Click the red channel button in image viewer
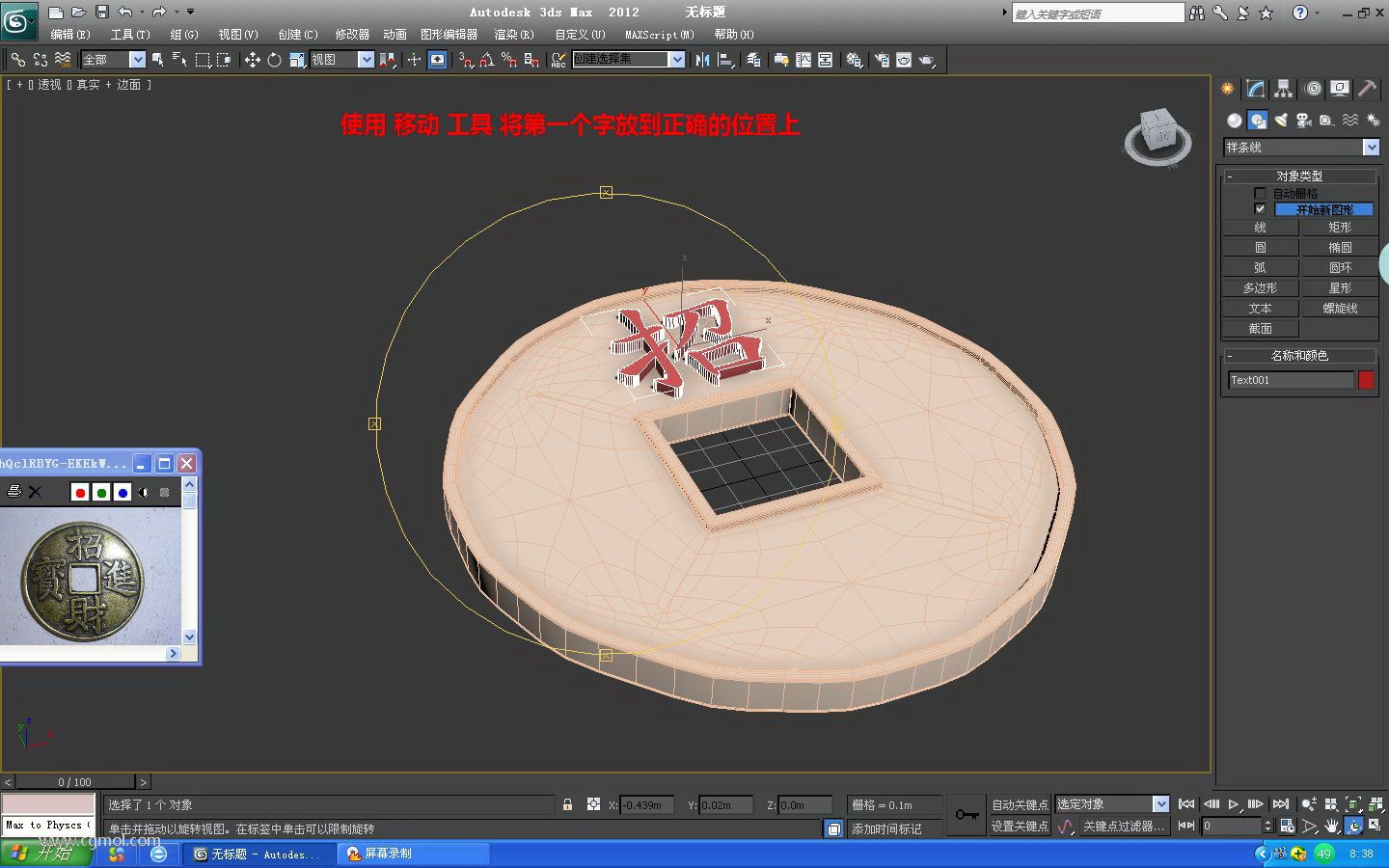Screen dimensions: 1389x868 click(80, 493)
